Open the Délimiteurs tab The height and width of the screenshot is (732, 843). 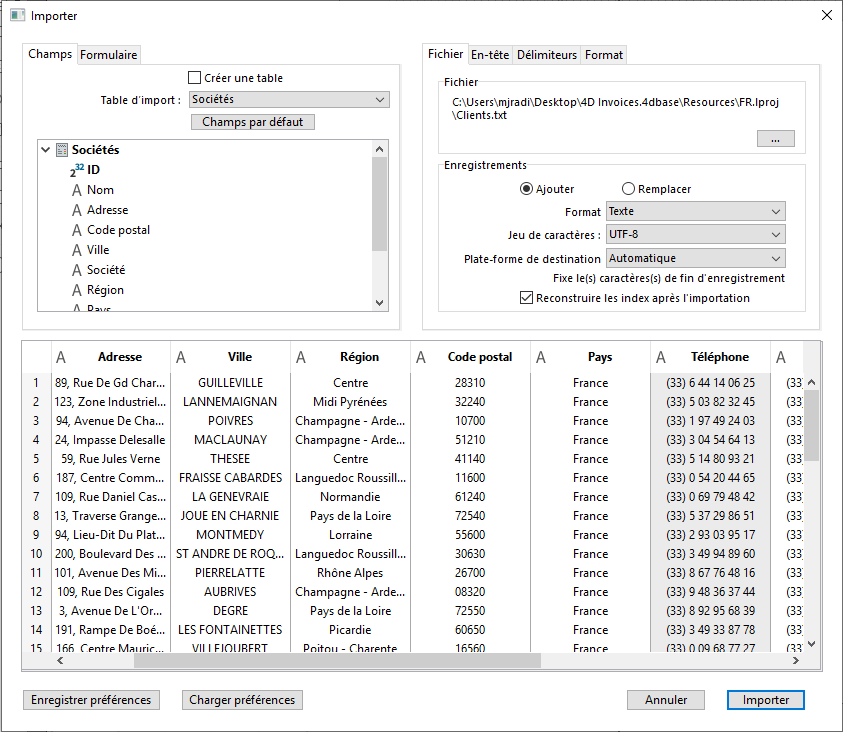(547, 55)
